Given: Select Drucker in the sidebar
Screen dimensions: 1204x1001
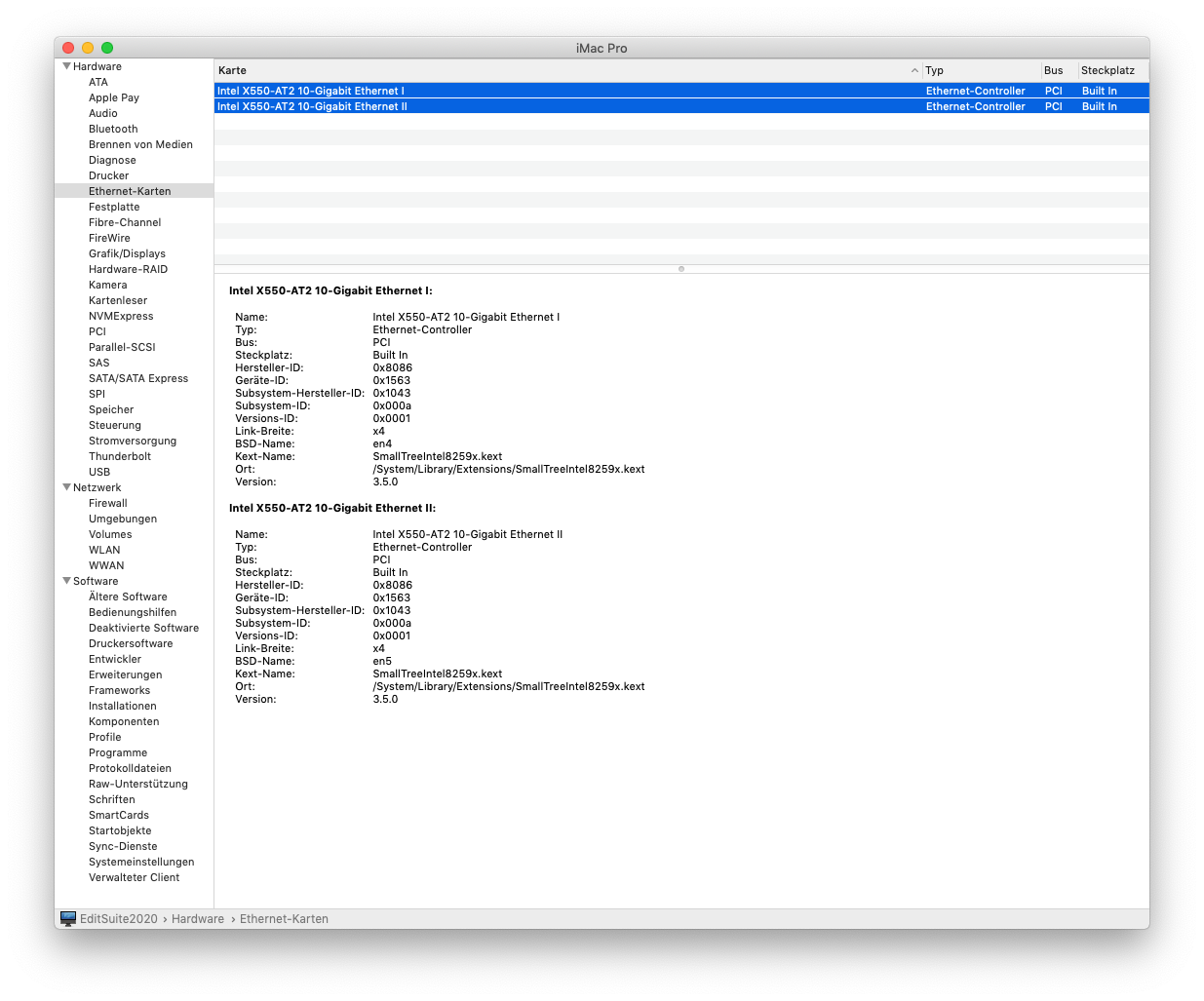Looking at the screenshot, I should click(108, 175).
